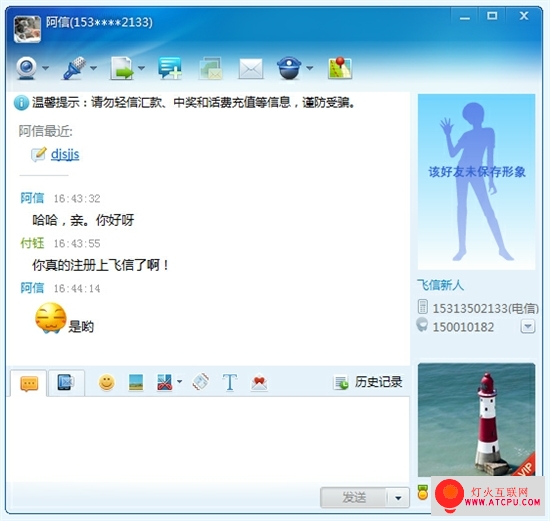Switch to the SMS phone message tab

pyautogui.click(x=66, y=382)
